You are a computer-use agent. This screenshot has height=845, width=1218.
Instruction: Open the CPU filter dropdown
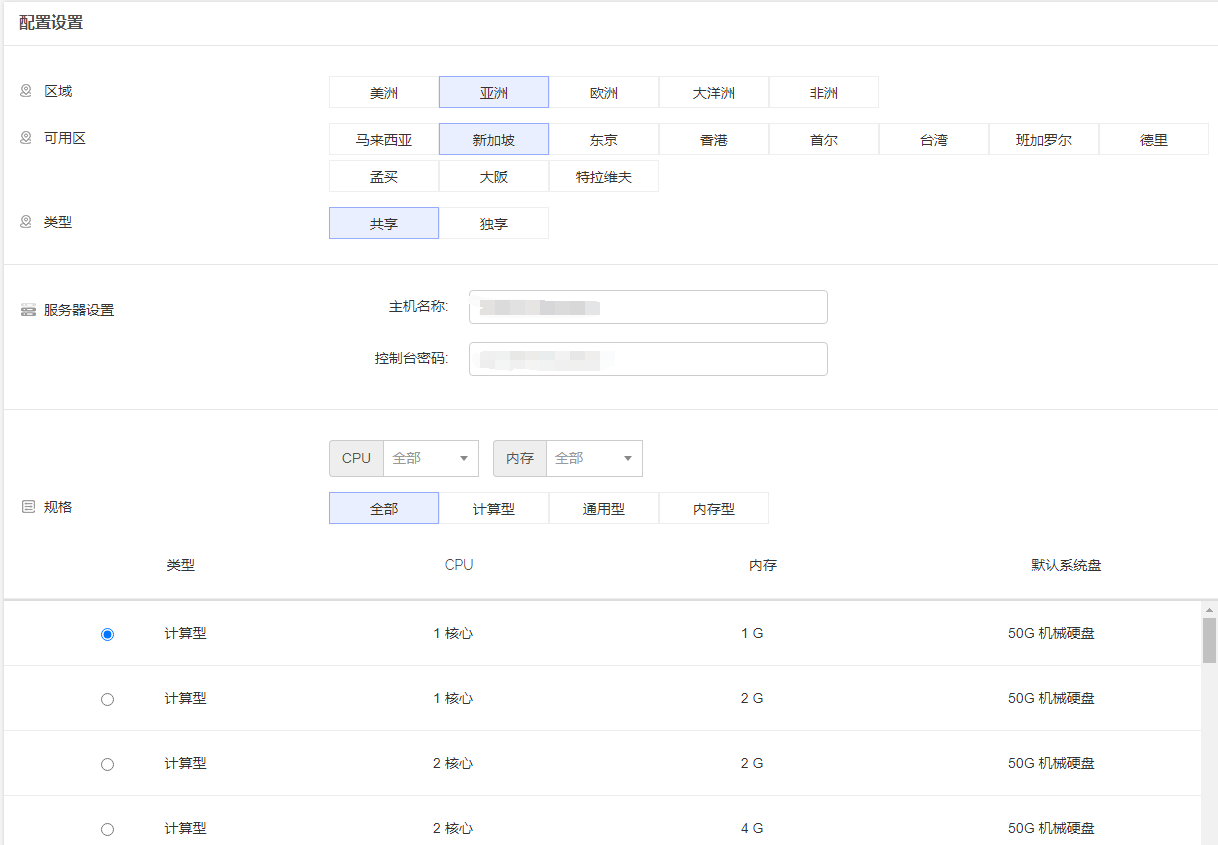point(430,458)
